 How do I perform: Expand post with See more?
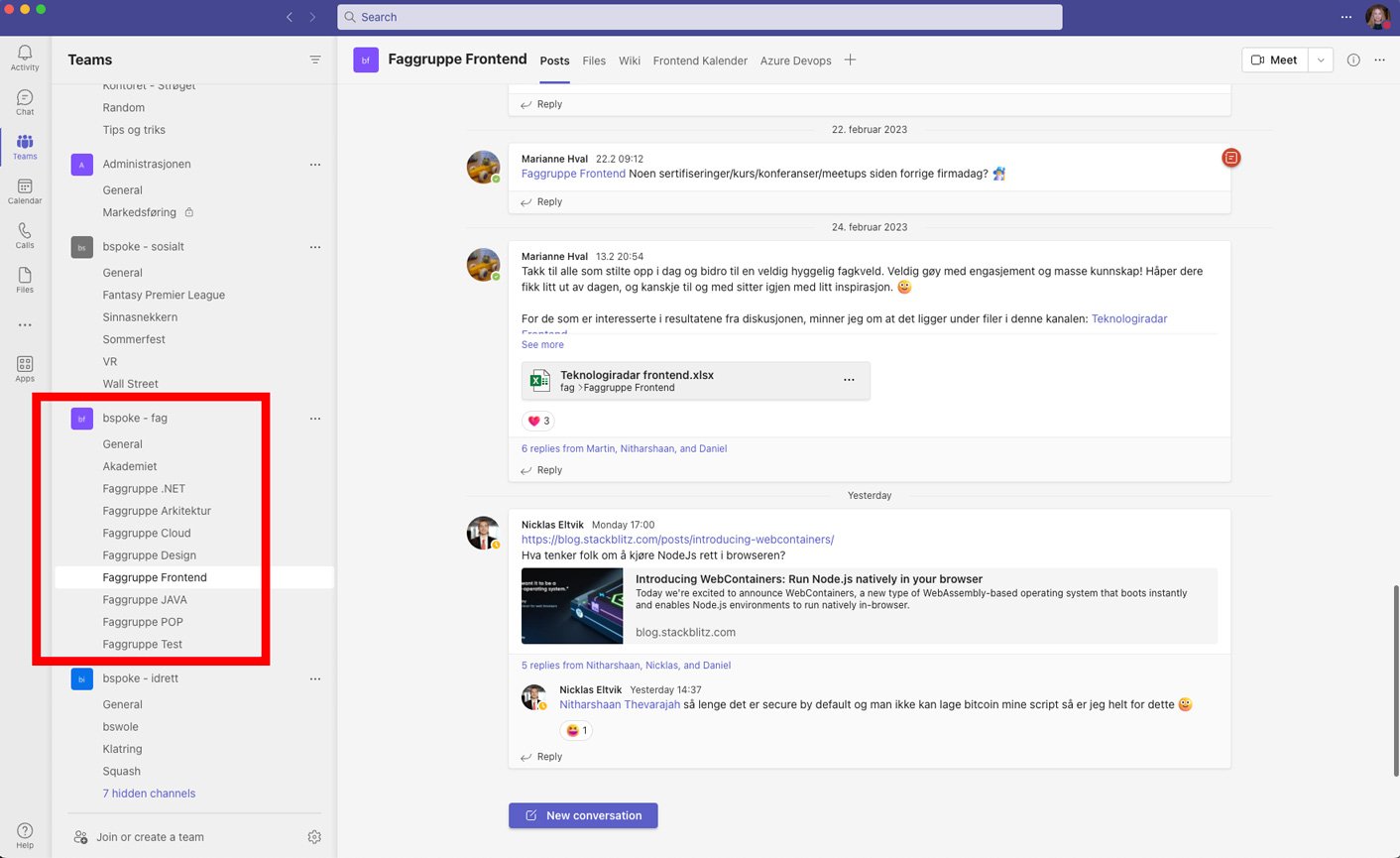[x=542, y=345]
